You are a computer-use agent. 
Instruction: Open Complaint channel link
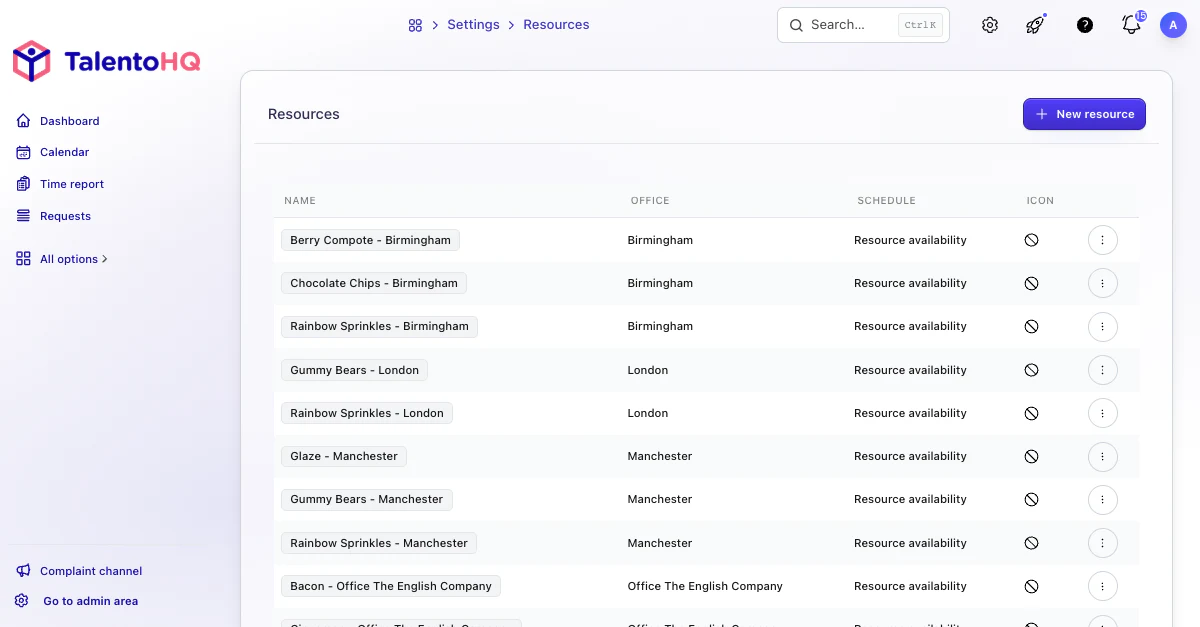tap(91, 571)
